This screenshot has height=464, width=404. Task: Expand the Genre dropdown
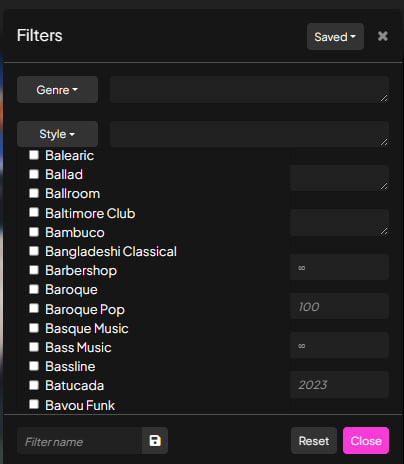57,90
